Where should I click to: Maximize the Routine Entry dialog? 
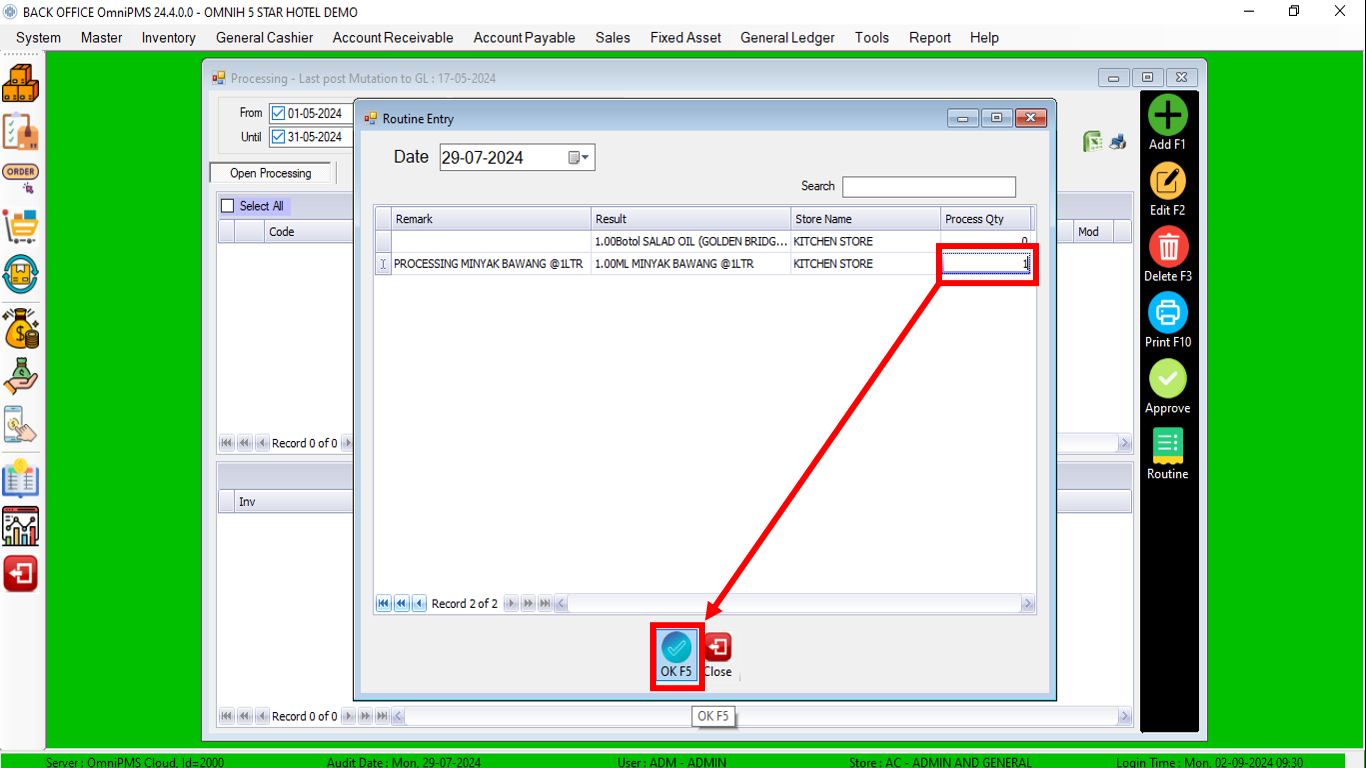(x=996, y=118)
